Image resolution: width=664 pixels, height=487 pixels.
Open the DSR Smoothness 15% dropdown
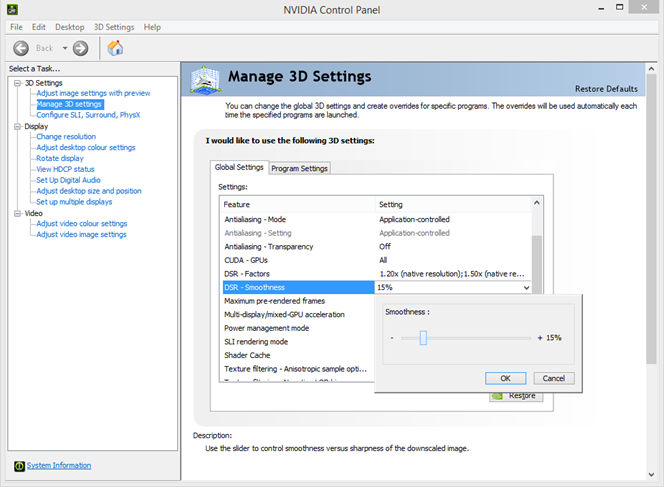coord(453,288)
